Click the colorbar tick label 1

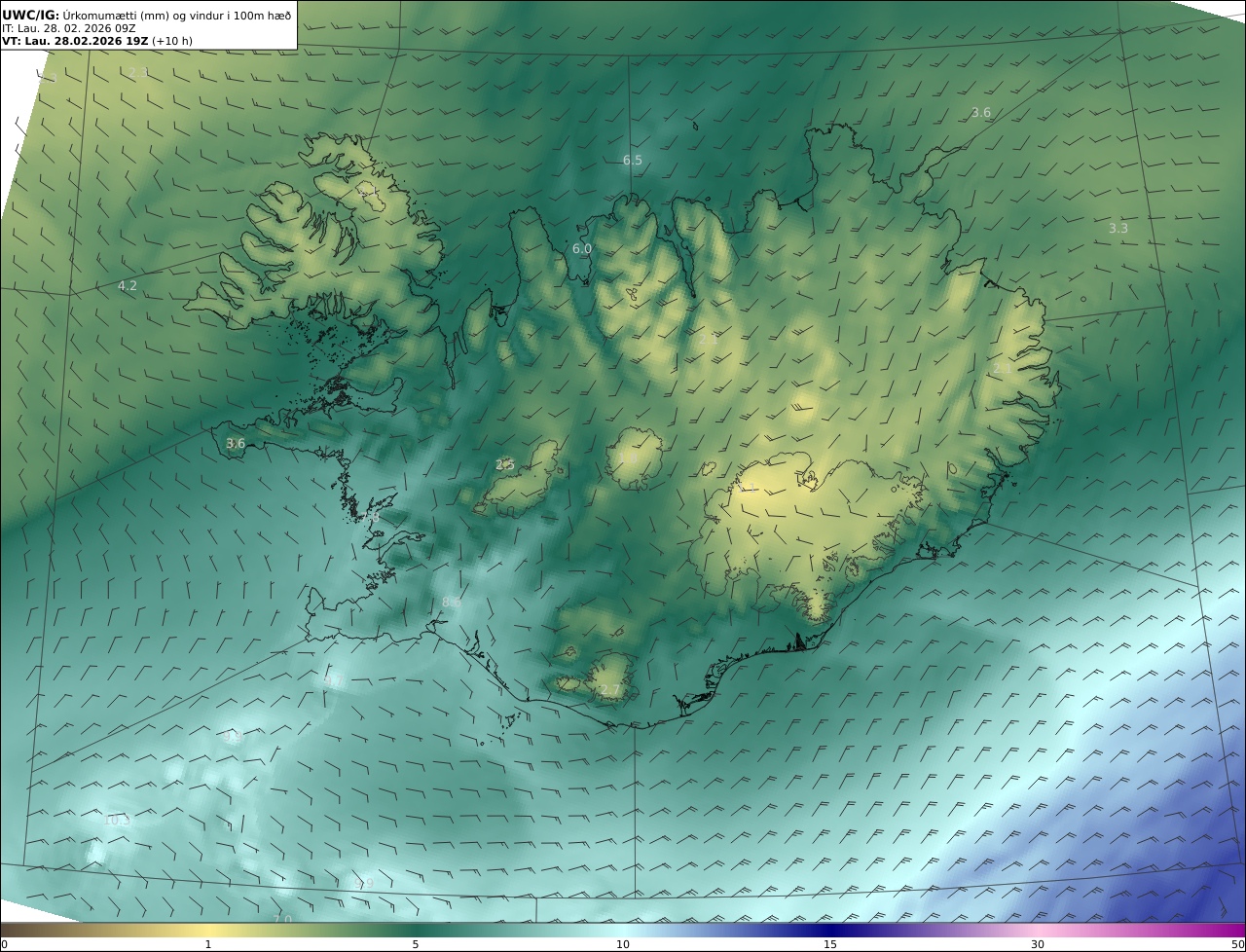coord(208,944)
